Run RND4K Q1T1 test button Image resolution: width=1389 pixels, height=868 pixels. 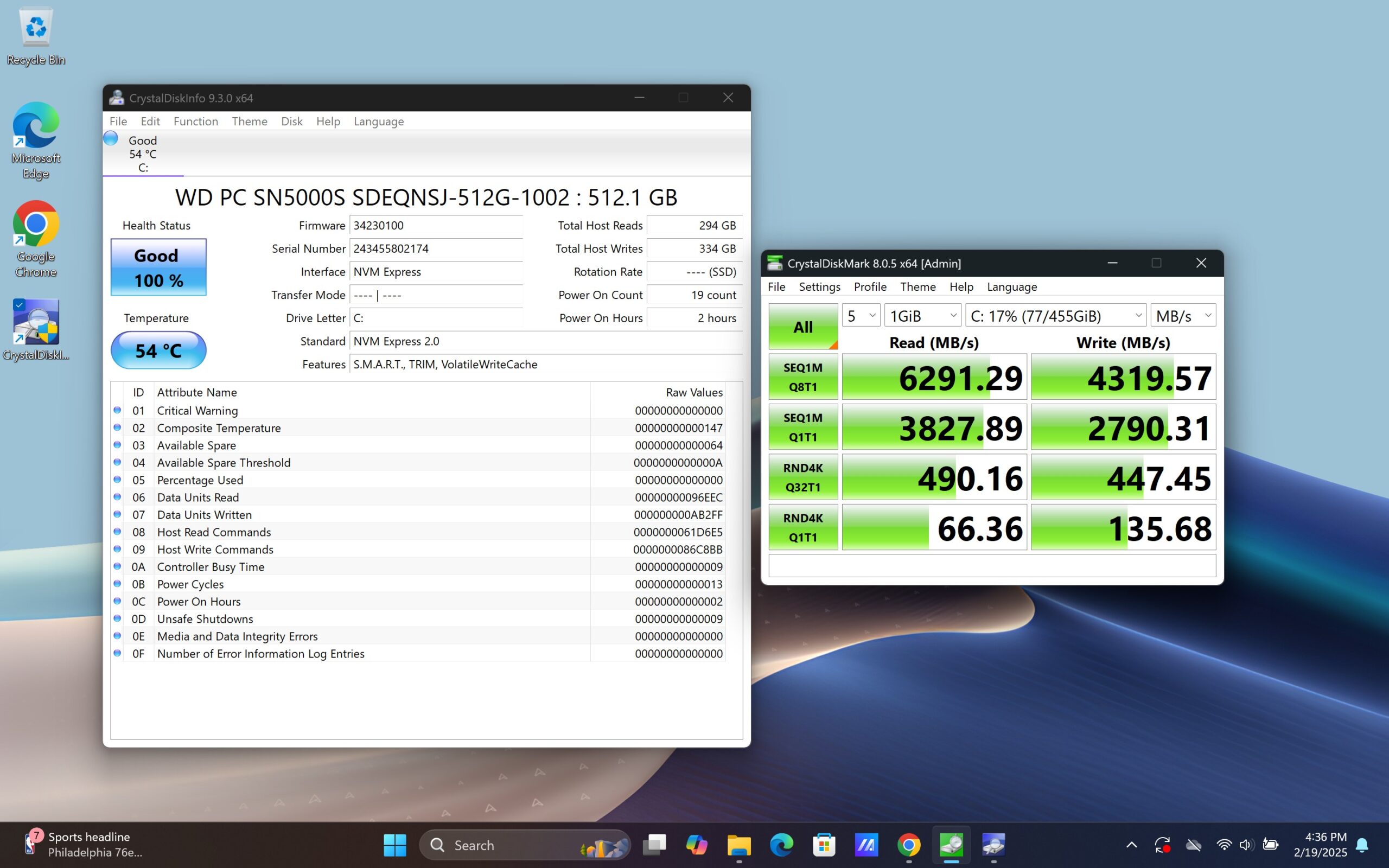click(803, 527)
